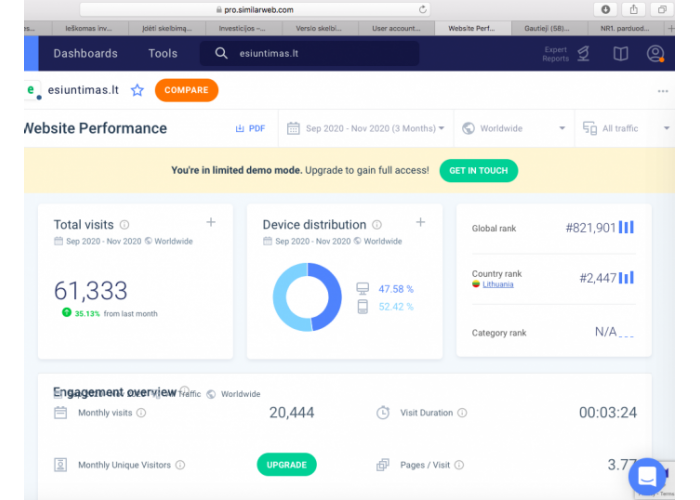Click the pro.similarweb.com address bar

(x=255, y=9)
